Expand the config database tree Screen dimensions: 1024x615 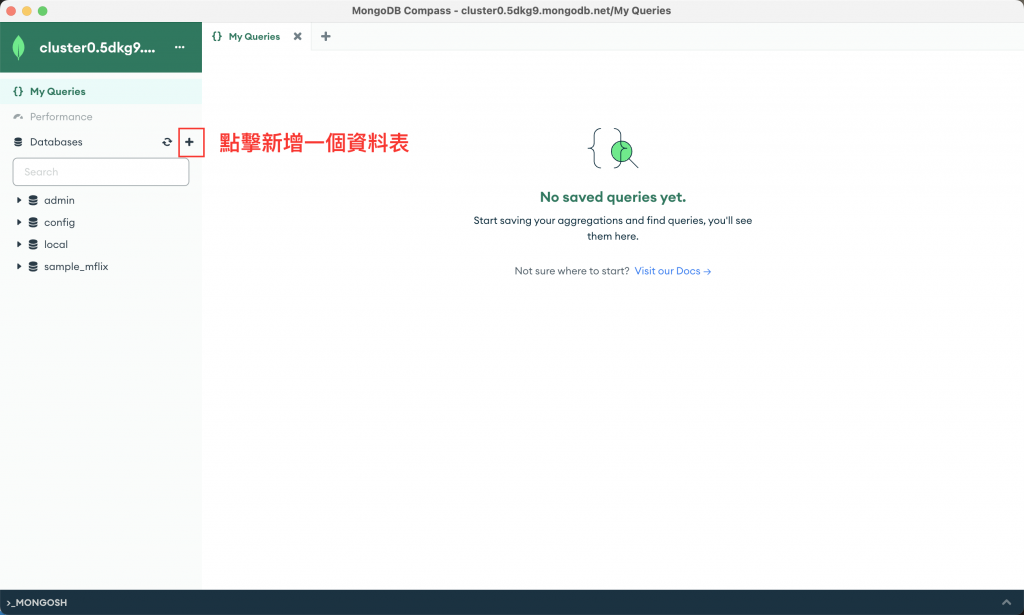[19, 223]
